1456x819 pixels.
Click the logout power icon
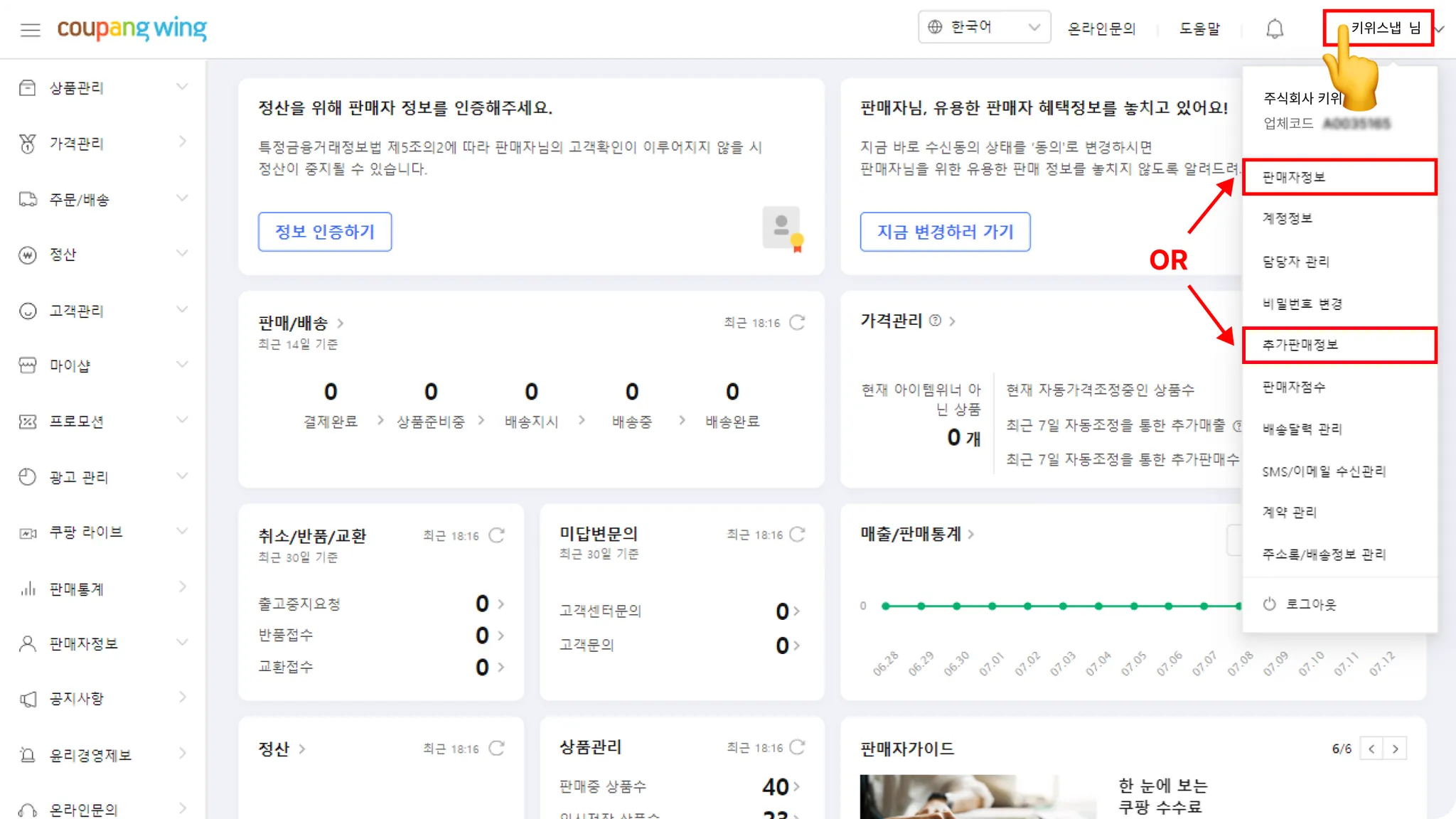tap(1270, 604)
